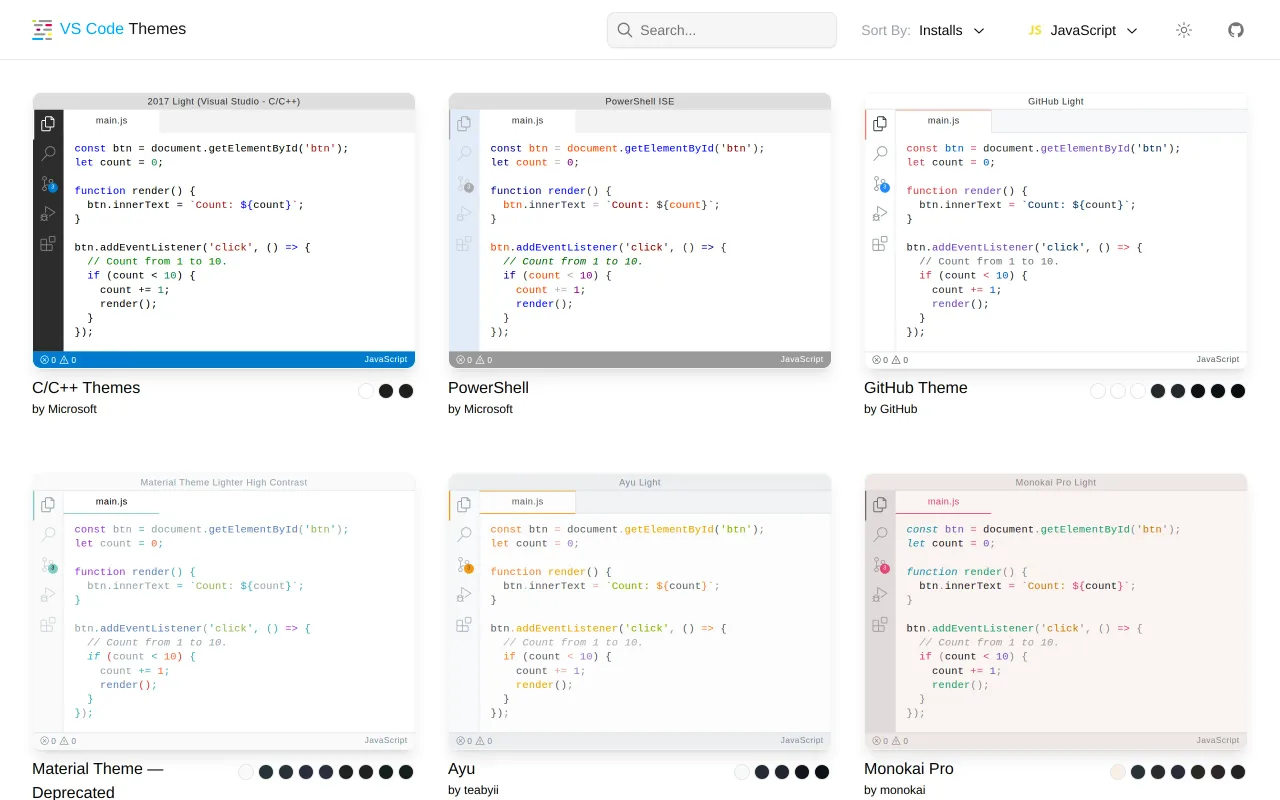1280x800 pixels.
Task: Click main.js tab in GitHub Light preview
Action: point(943,121)
